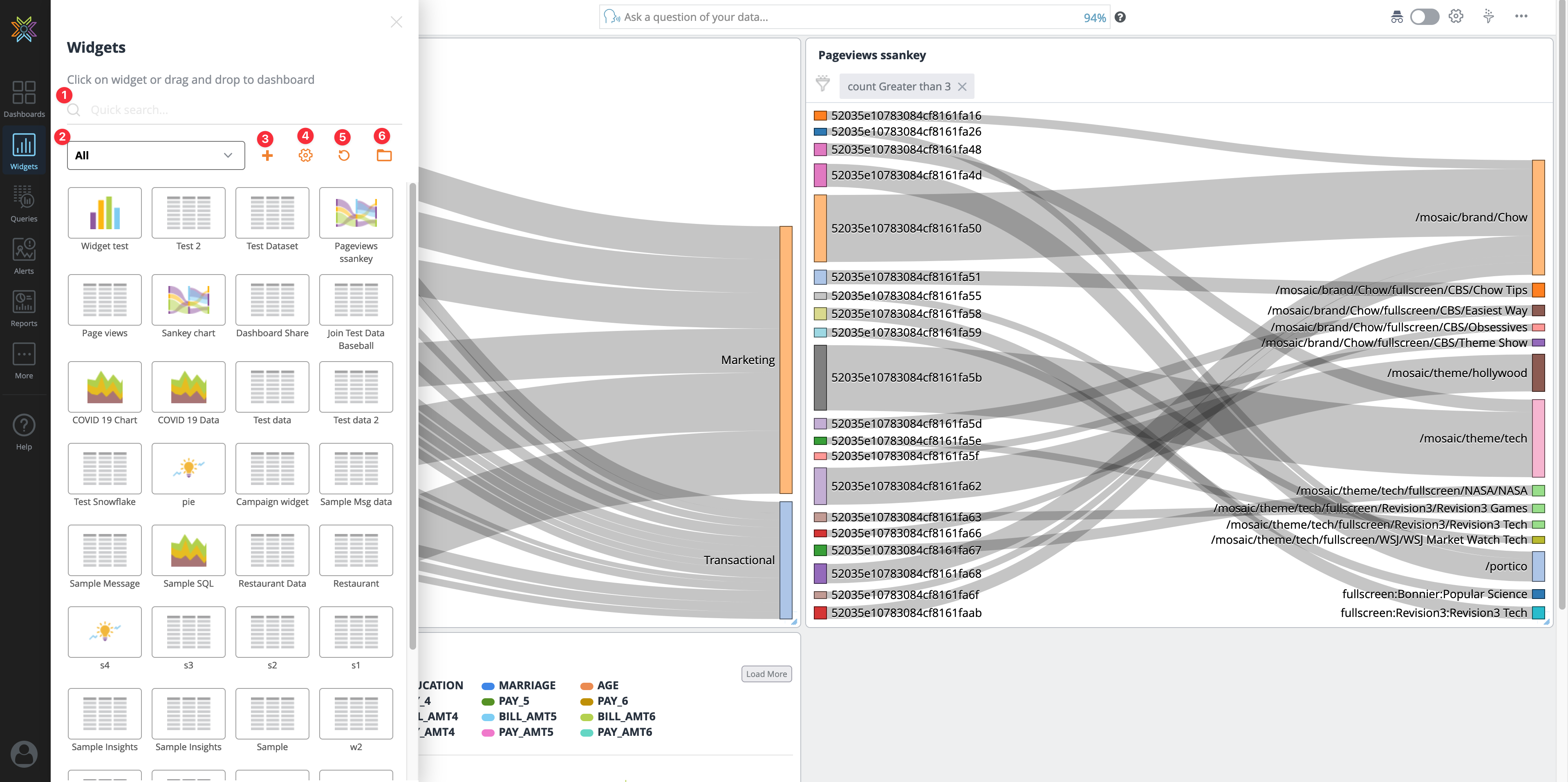1568x782 pixels.
Task: Click the orange refresh widgets icon
Action: point(344,156)
